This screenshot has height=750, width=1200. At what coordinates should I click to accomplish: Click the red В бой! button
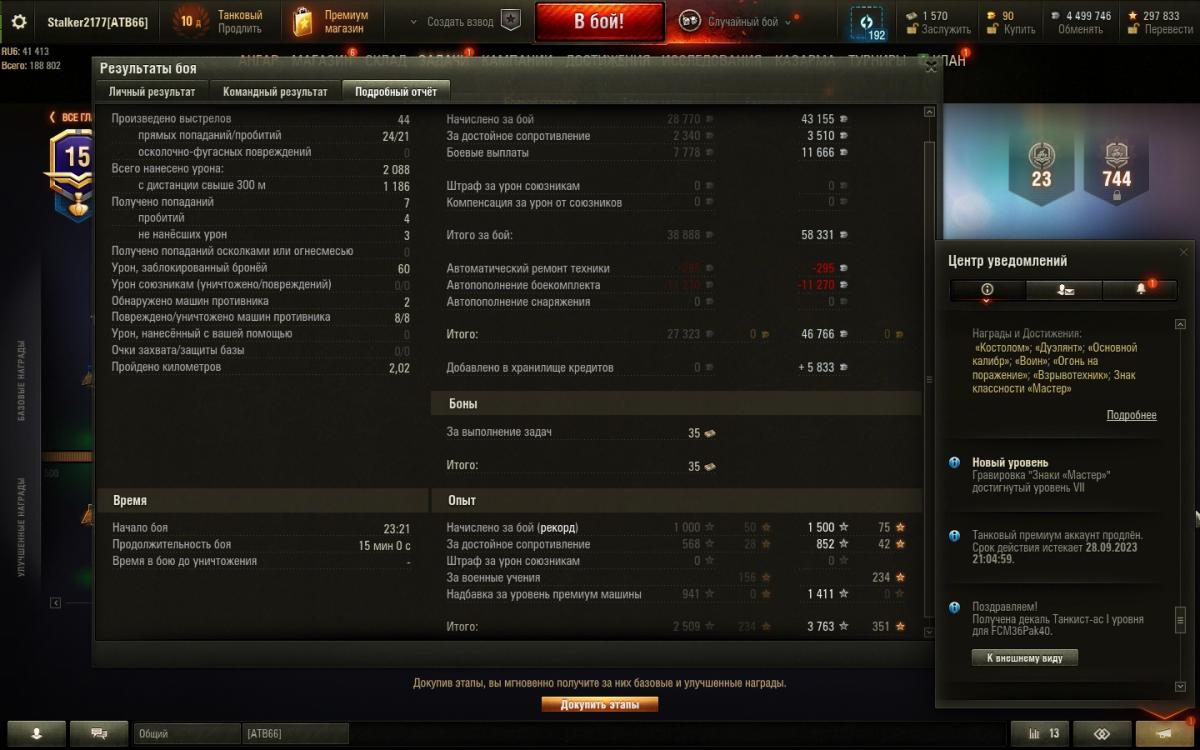click(600, 21)
